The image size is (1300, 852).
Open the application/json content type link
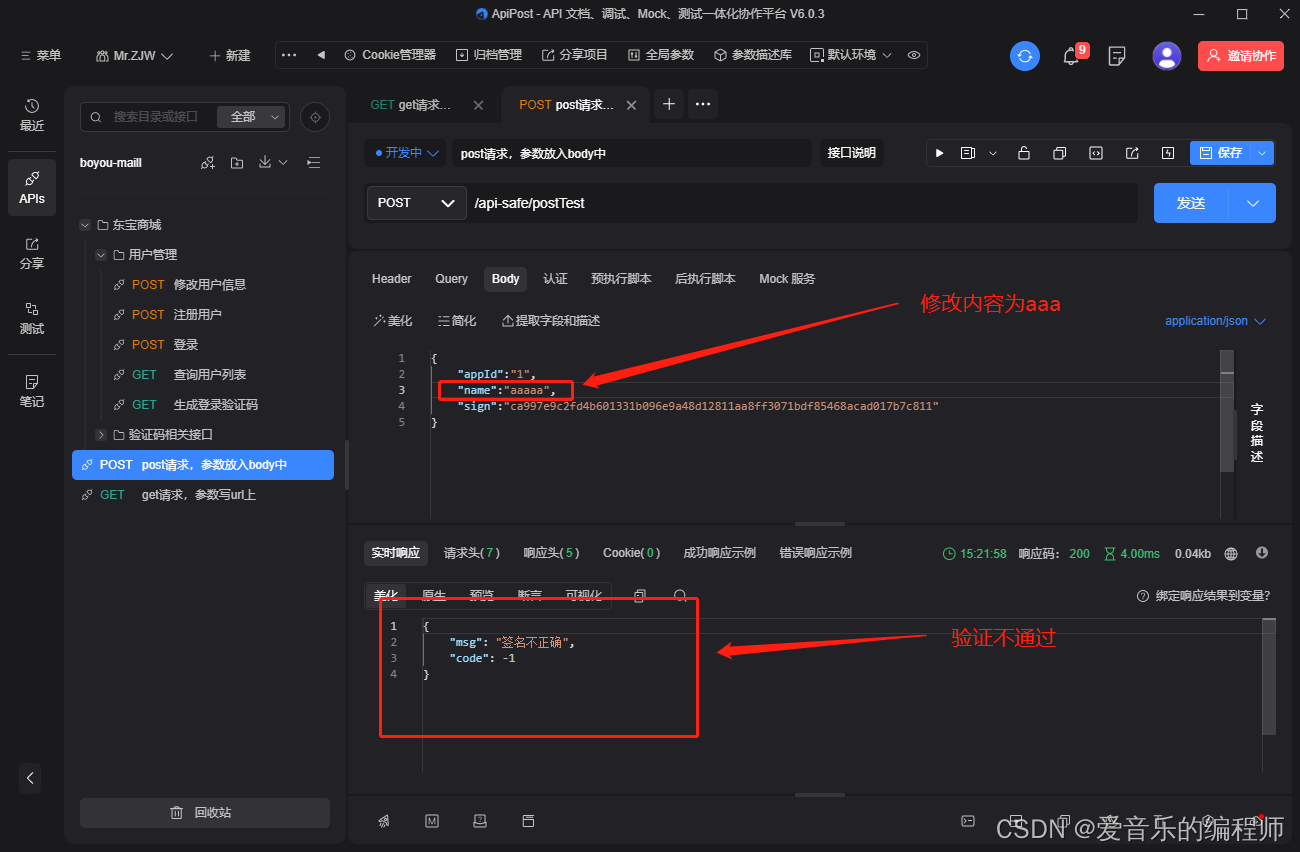pyautogui.click(x=1207, y=320)
